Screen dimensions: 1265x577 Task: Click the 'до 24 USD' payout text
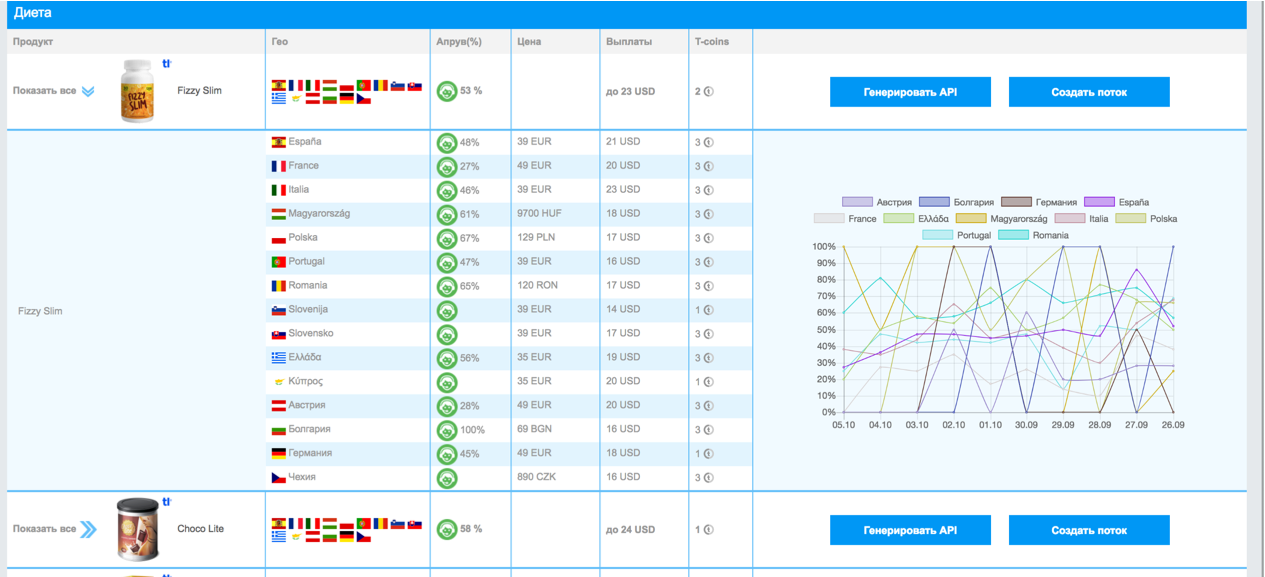(630, 530)
